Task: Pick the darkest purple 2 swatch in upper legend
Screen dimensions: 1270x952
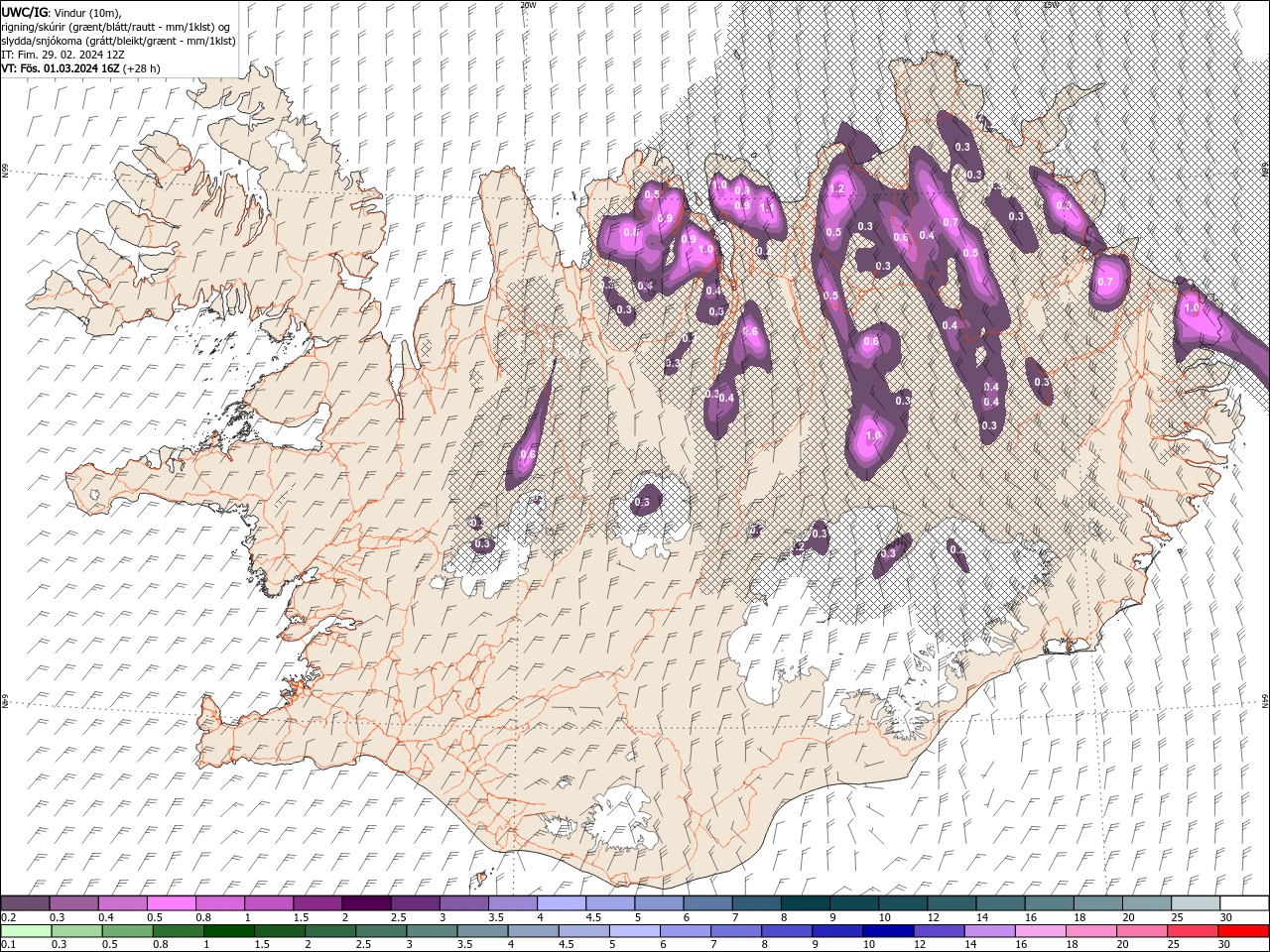Action: point(366,903)
